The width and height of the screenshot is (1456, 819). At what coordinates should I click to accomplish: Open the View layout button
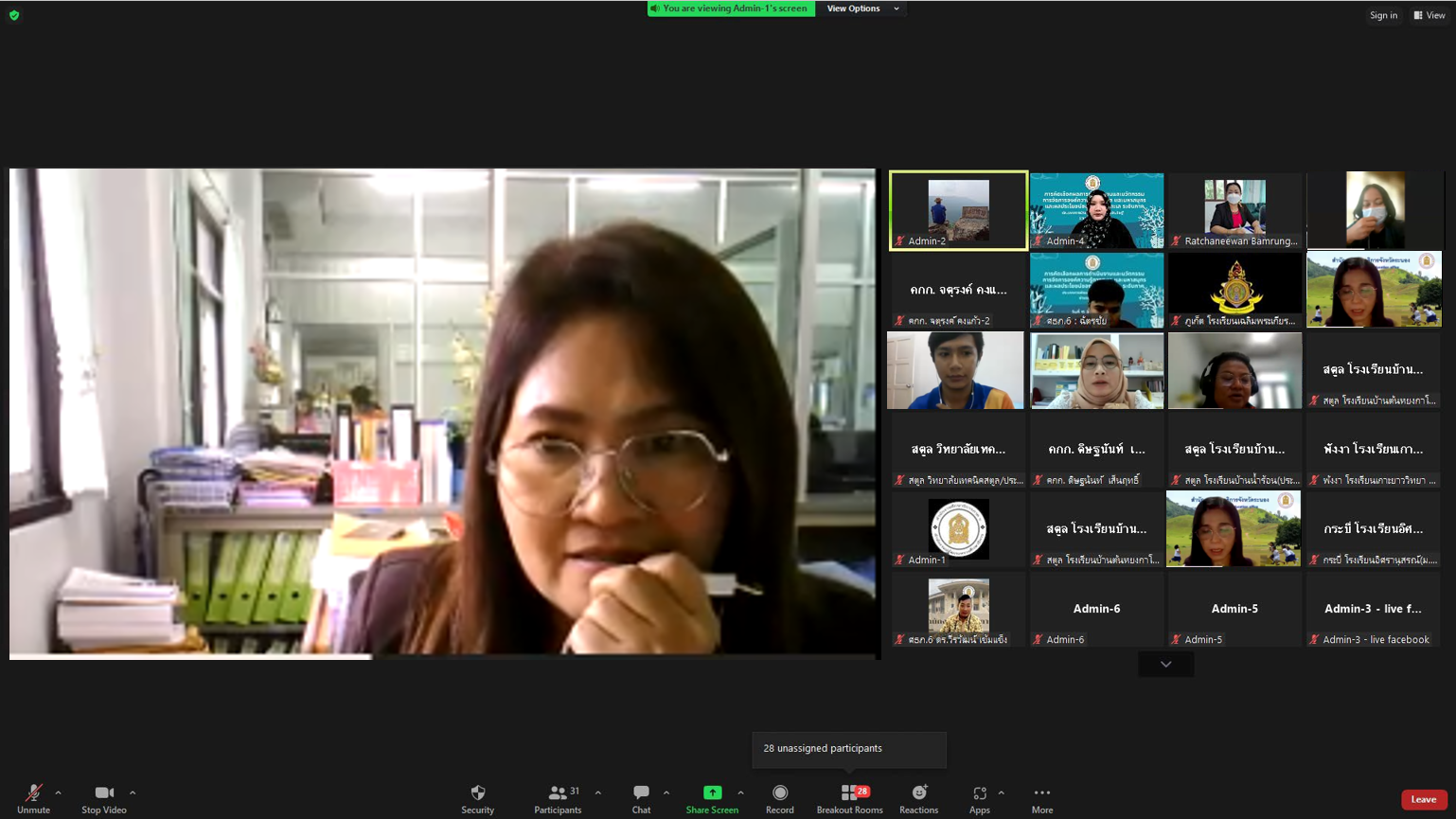click(1429, 15)
